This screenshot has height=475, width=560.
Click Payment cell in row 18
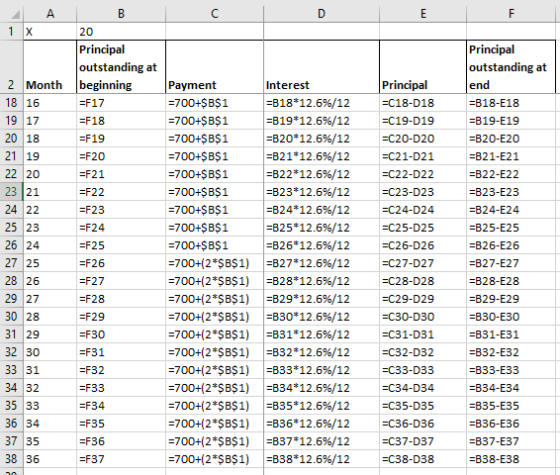[x=214, y=103]
